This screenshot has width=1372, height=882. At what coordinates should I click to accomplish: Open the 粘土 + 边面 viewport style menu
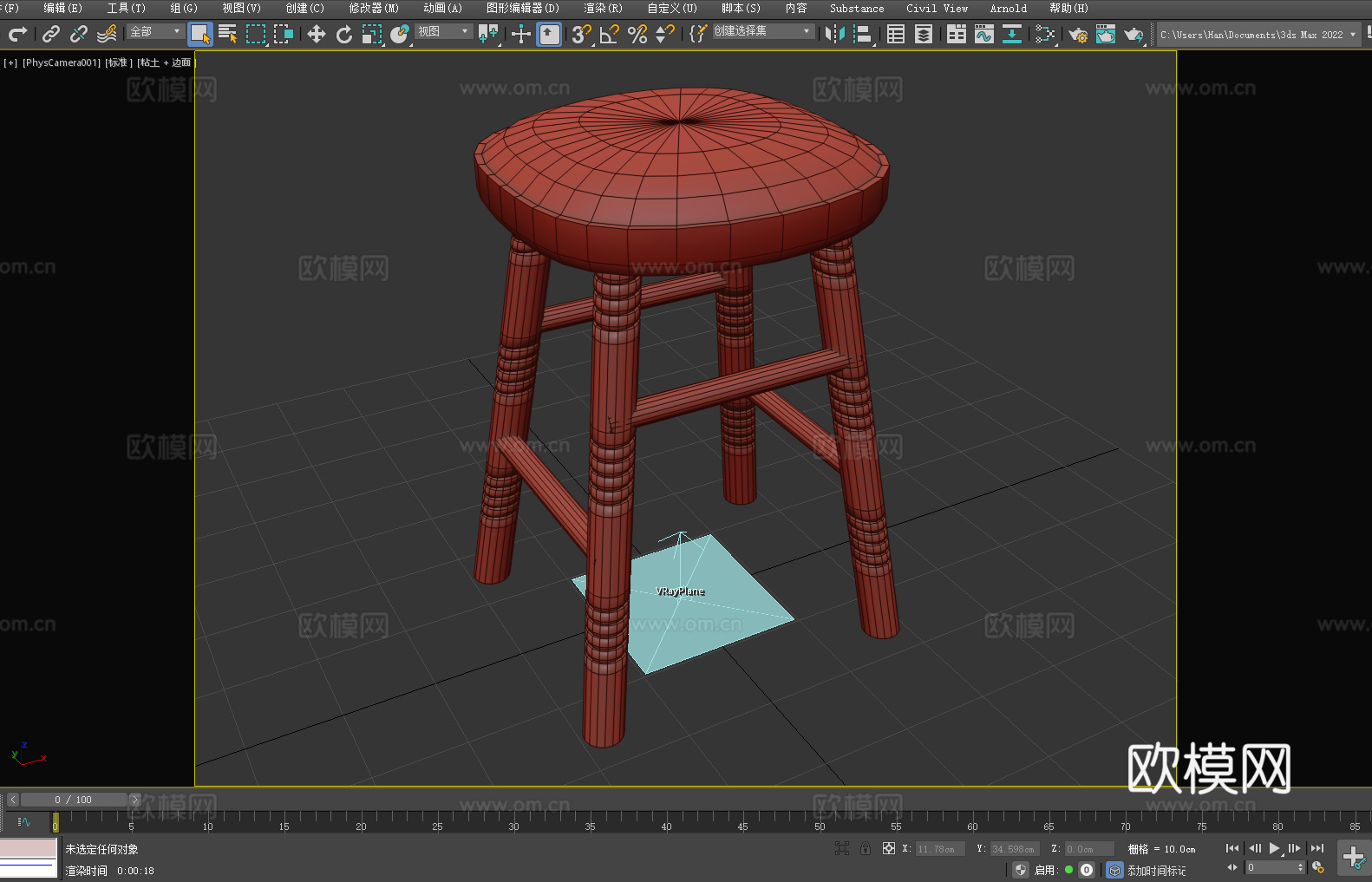[166, 62]
